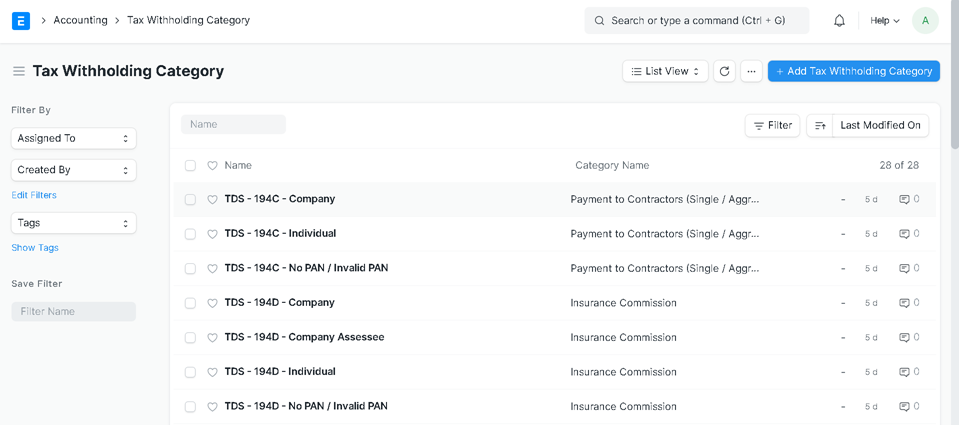Screen dimensions: 959x425
Task: Expand the Assigned To filter dropdown
Action: 73,138
